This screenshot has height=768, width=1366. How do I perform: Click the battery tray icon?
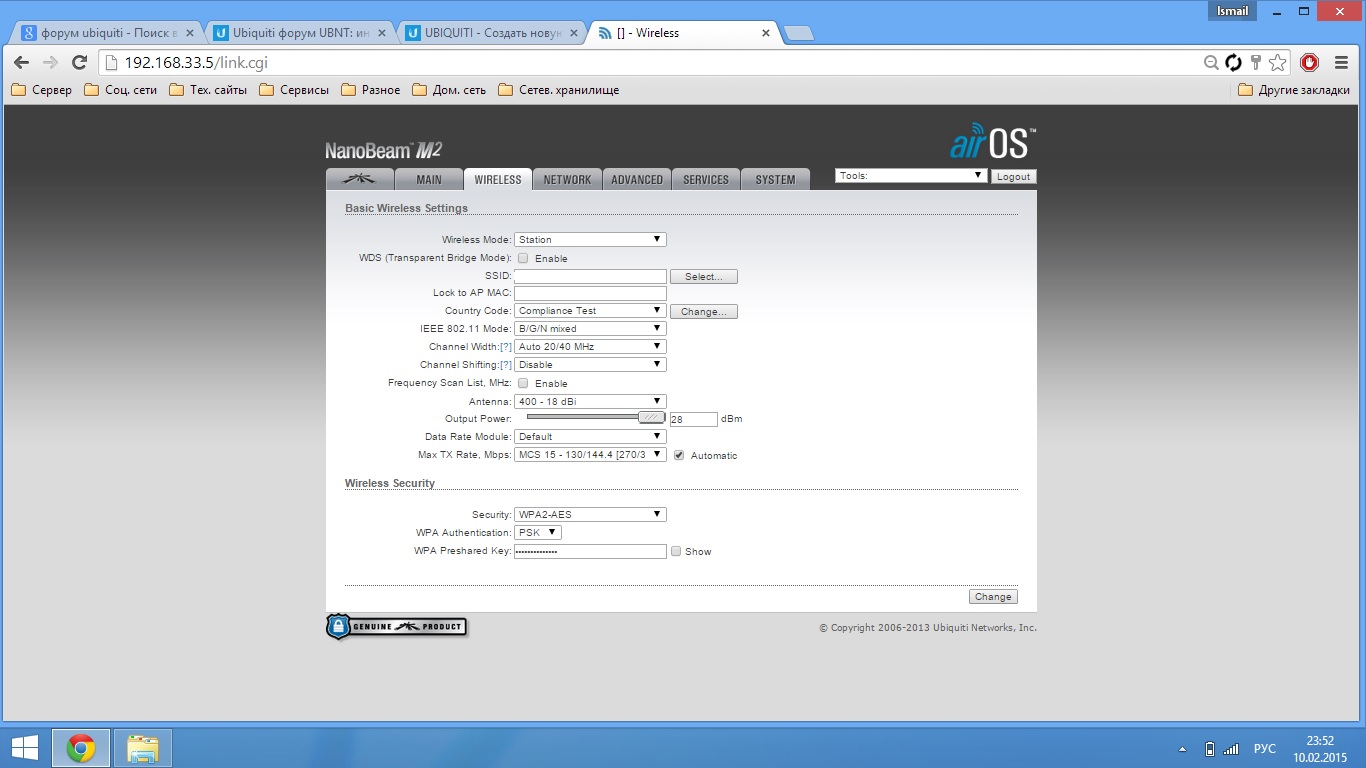click(1209, 749)
